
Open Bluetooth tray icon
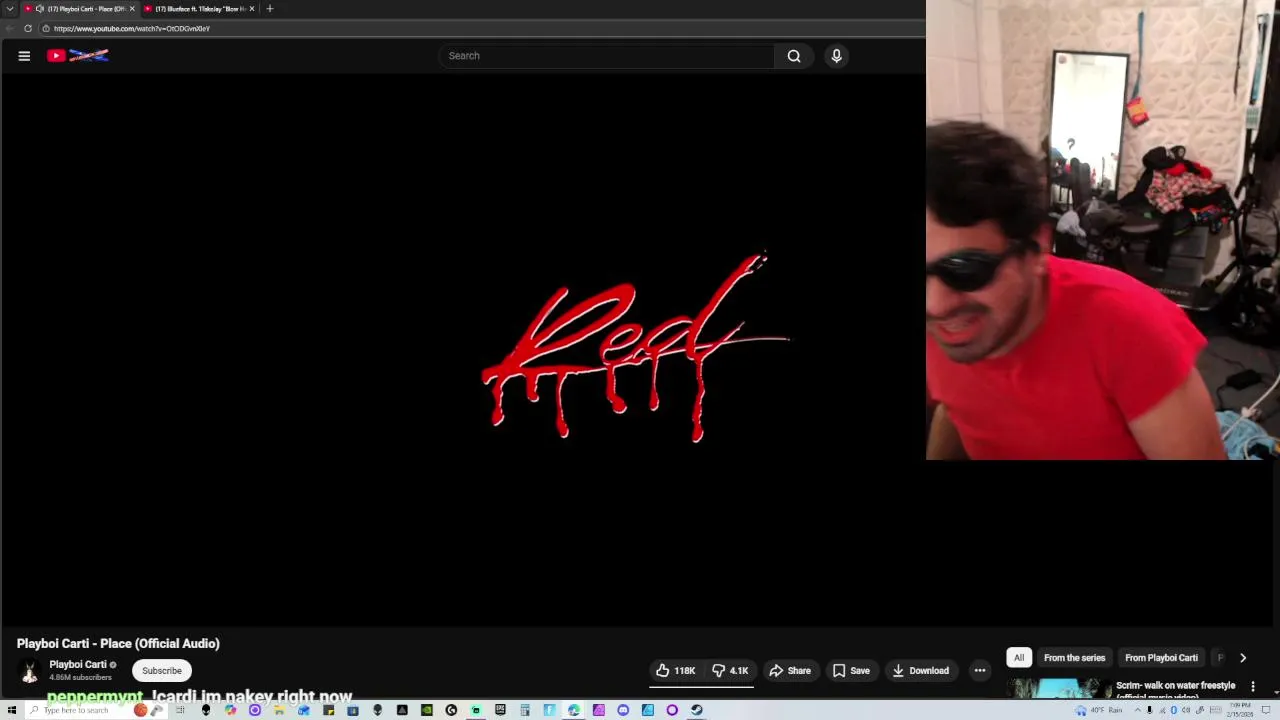pos(1174,710)
